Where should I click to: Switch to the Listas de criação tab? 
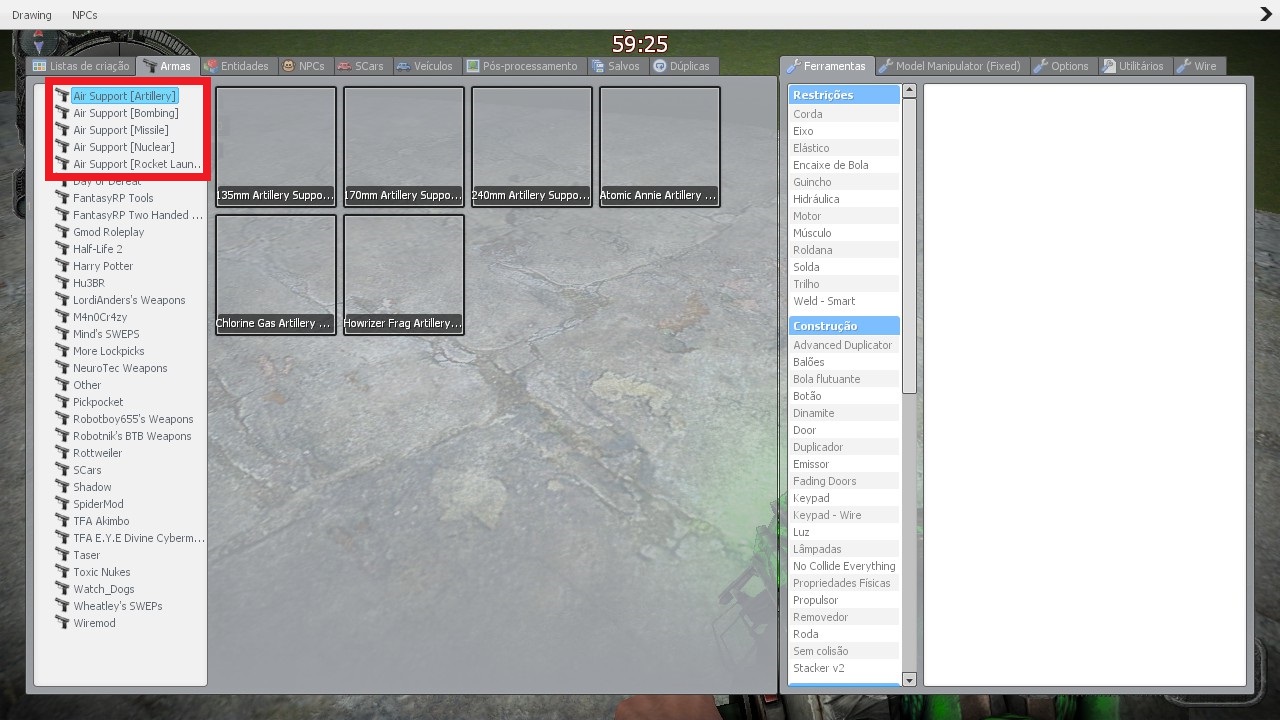coord(81,66)
